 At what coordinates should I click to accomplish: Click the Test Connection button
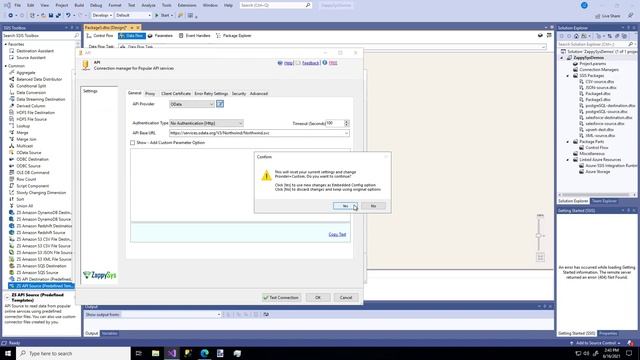[x=281, y=298]
